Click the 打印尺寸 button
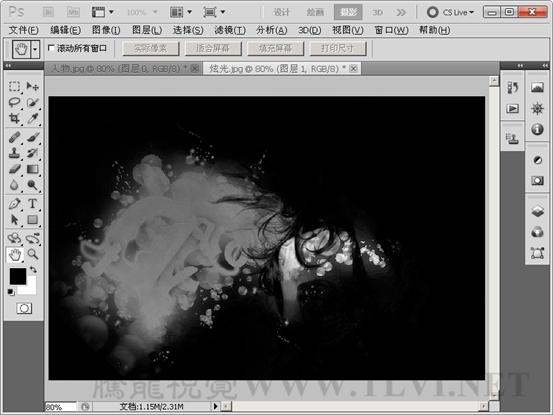 point(338,48)
